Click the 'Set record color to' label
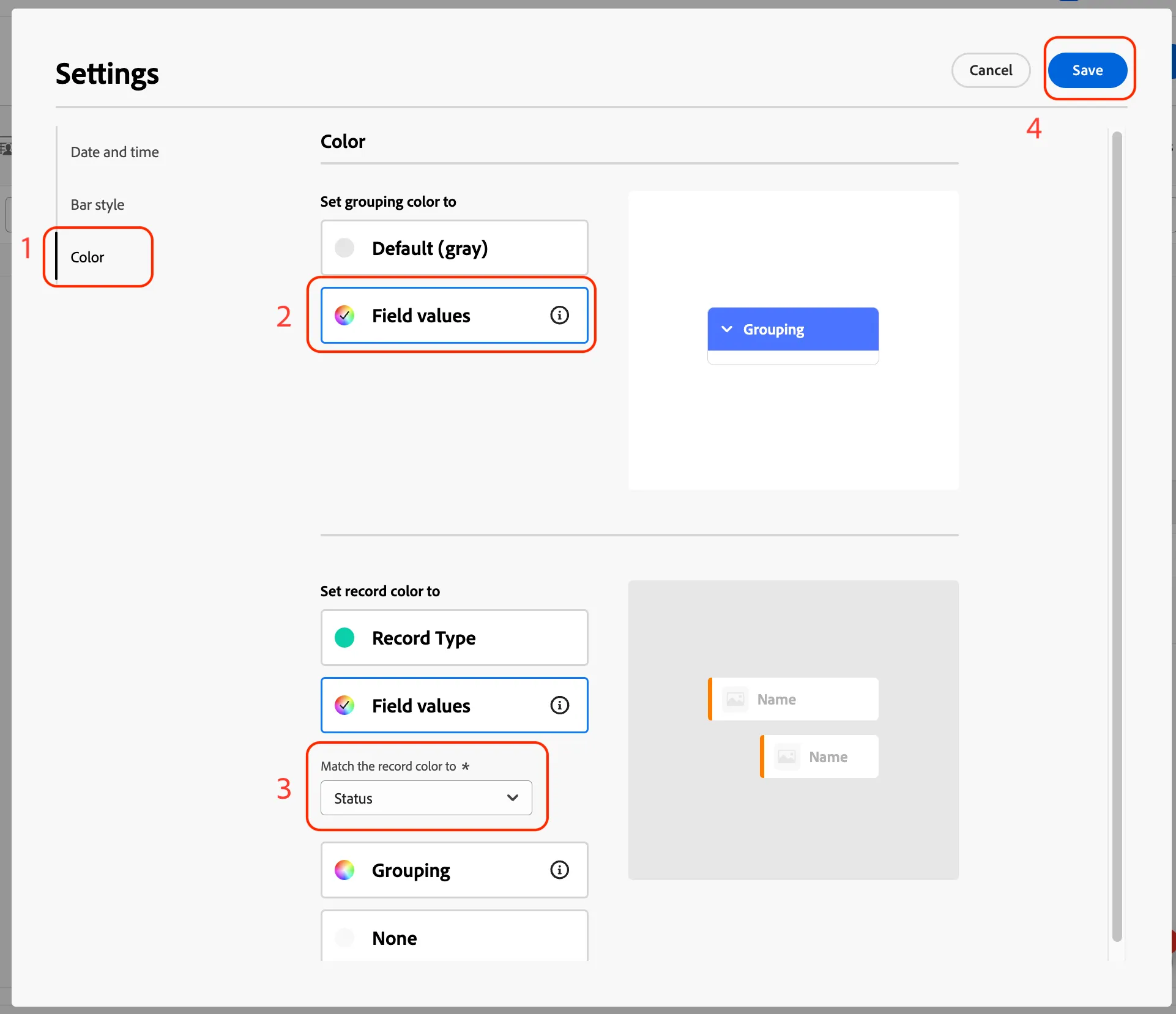 coord(380,591)
